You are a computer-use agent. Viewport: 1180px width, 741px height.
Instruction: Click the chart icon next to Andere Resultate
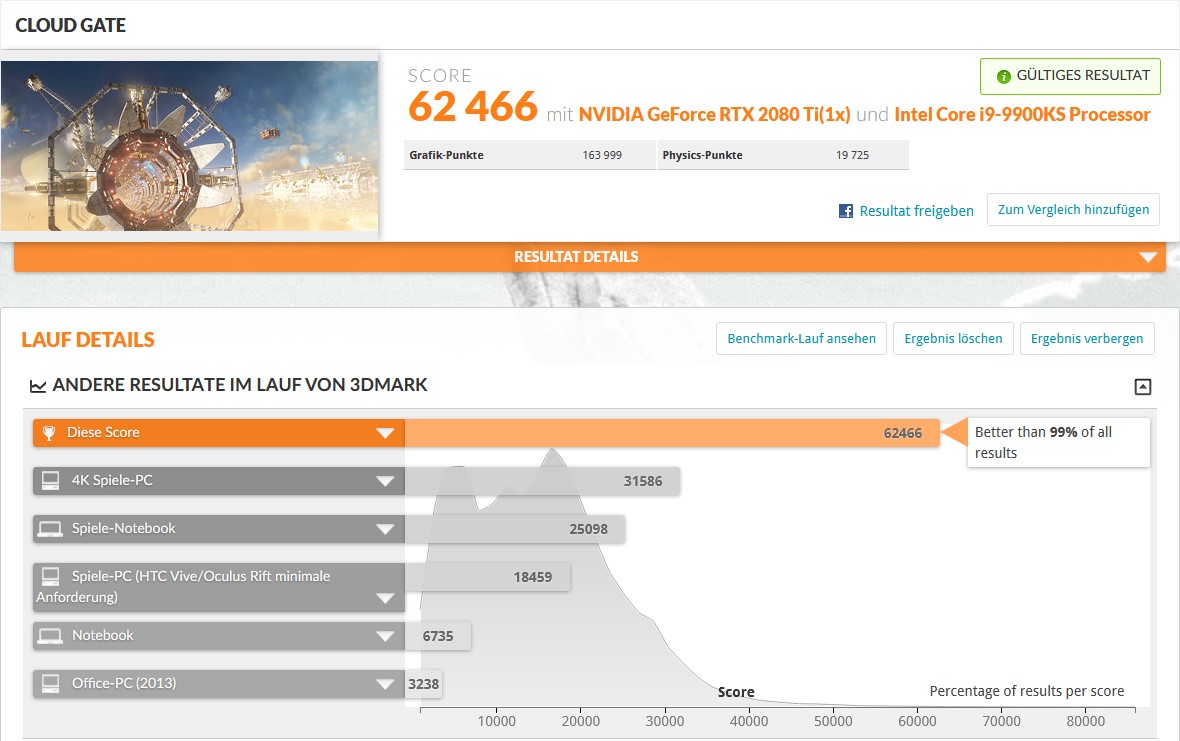38,386
